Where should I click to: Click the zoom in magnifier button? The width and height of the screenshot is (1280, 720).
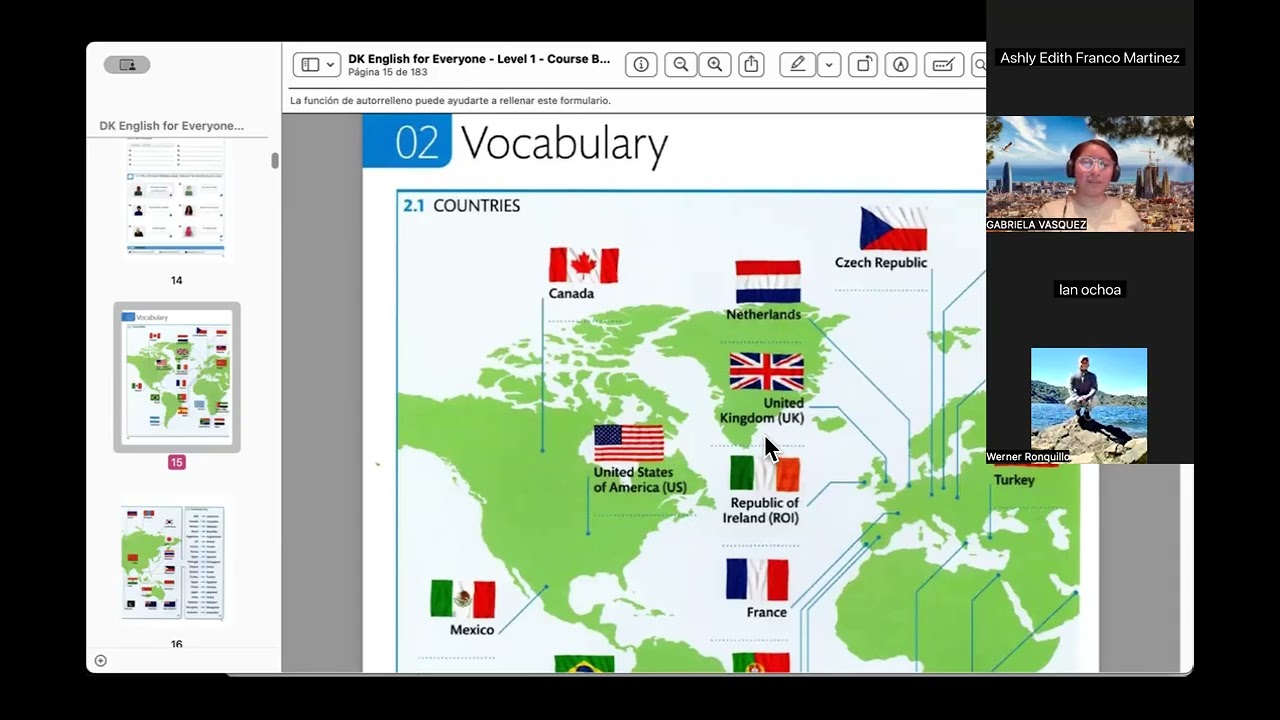[x=715, y=64]
